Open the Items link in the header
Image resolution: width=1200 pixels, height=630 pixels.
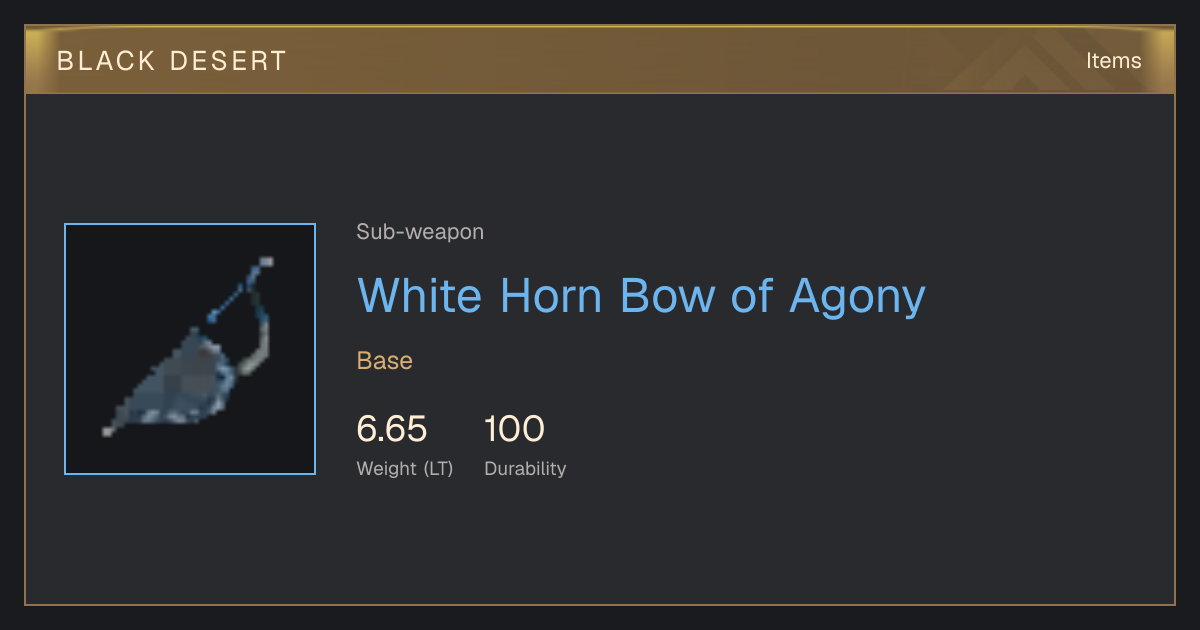coord(1113,60)
